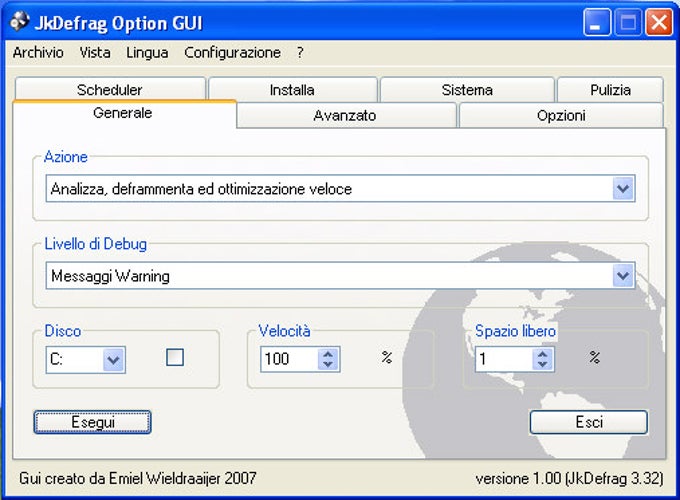This screenshot has width=680, height=500.
Task: Open the Archivio menu
Action: (x=38, y=52)
